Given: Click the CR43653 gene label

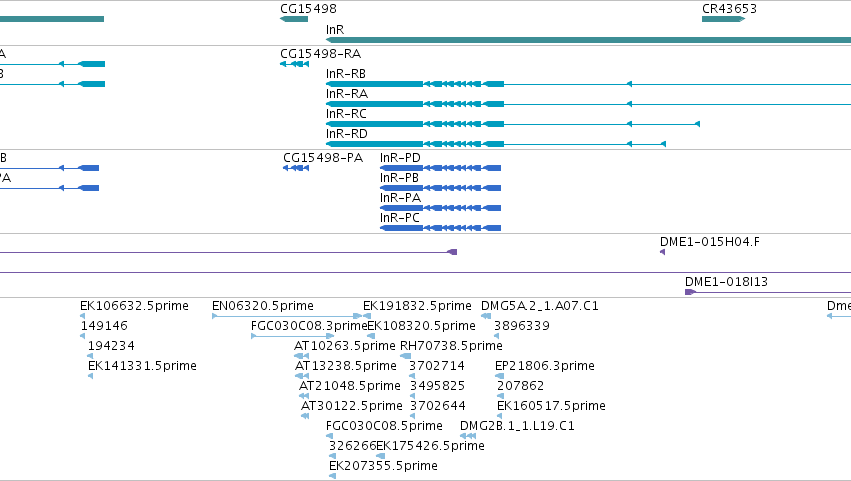Looking at the screenshot, I should point(729,9).
